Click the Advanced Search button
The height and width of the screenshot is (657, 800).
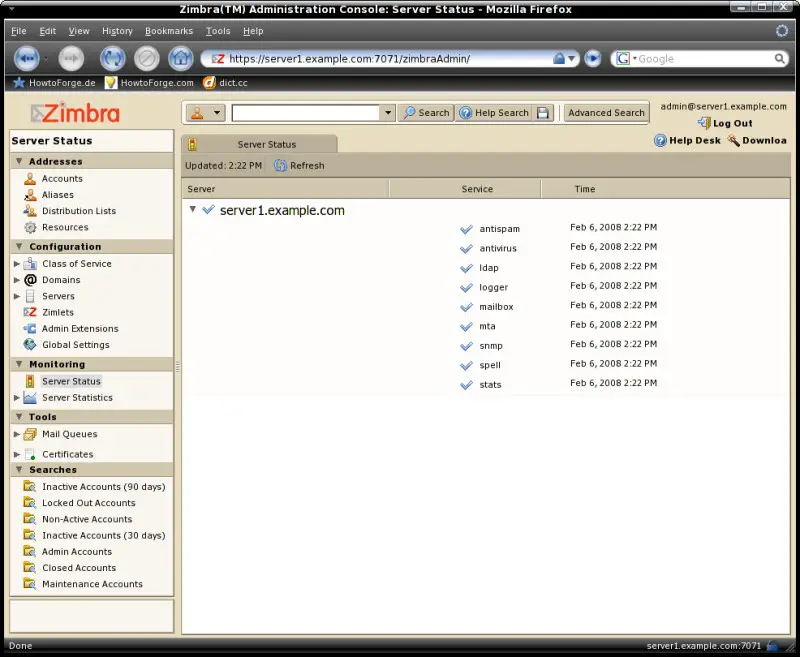tap(606, 113)
